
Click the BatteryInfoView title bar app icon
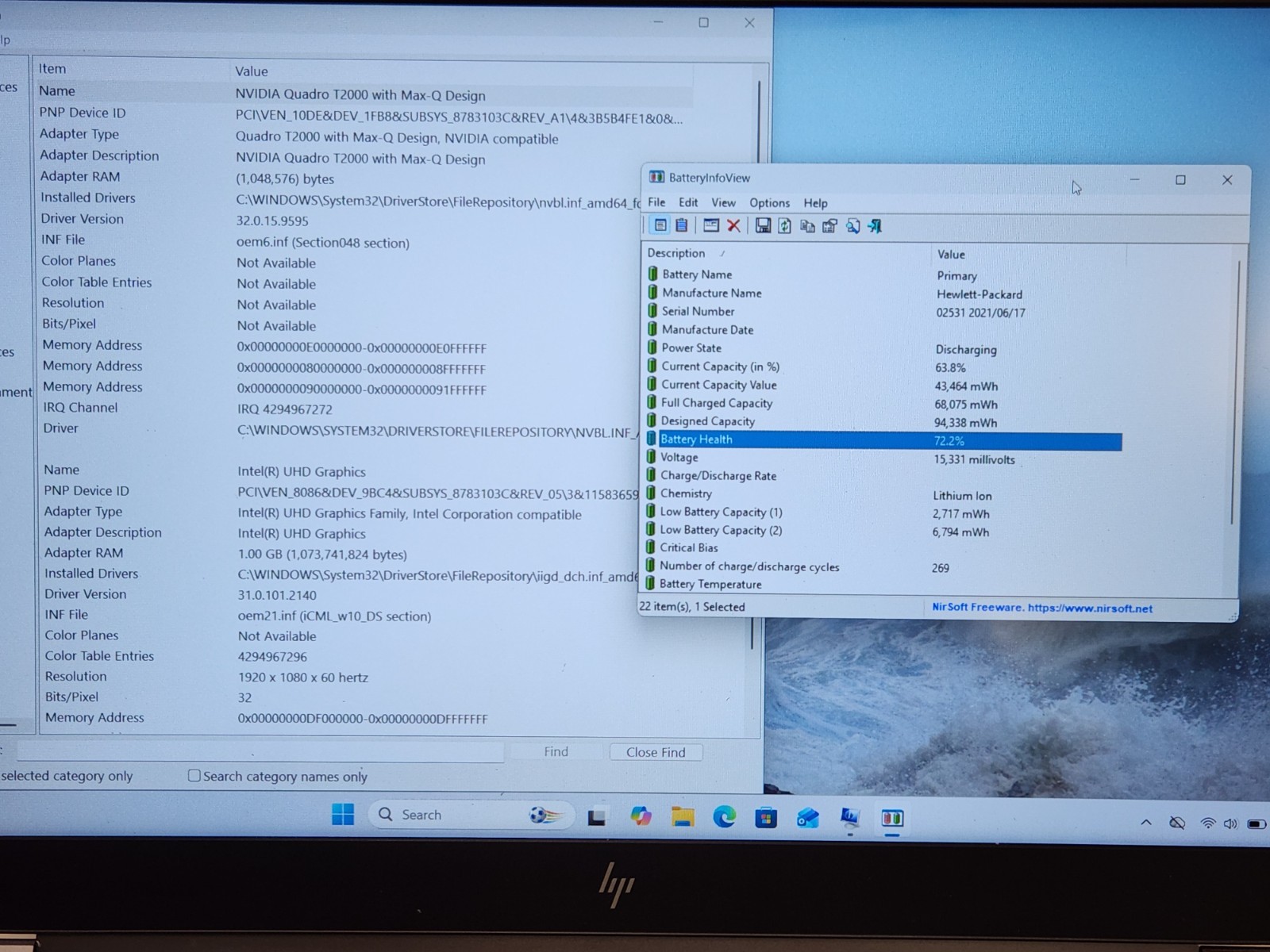click(656, 177)
